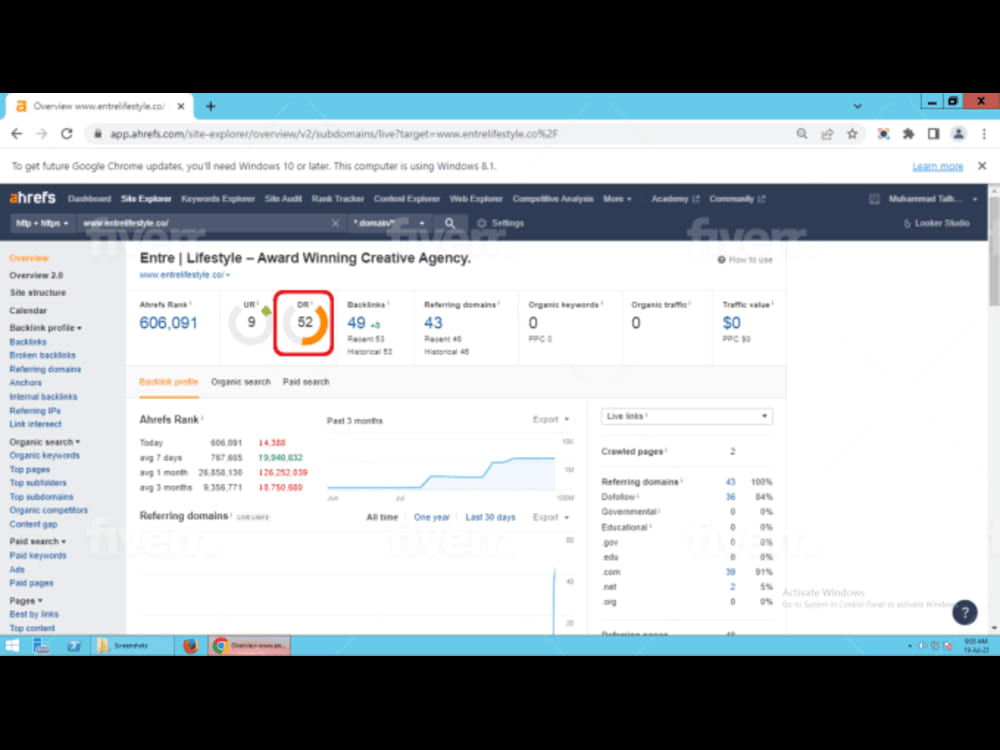The height and width of the screenshot is (750, 1000).
Task: Dismiss the Chrome update notification bar
Action: (982, 166)
